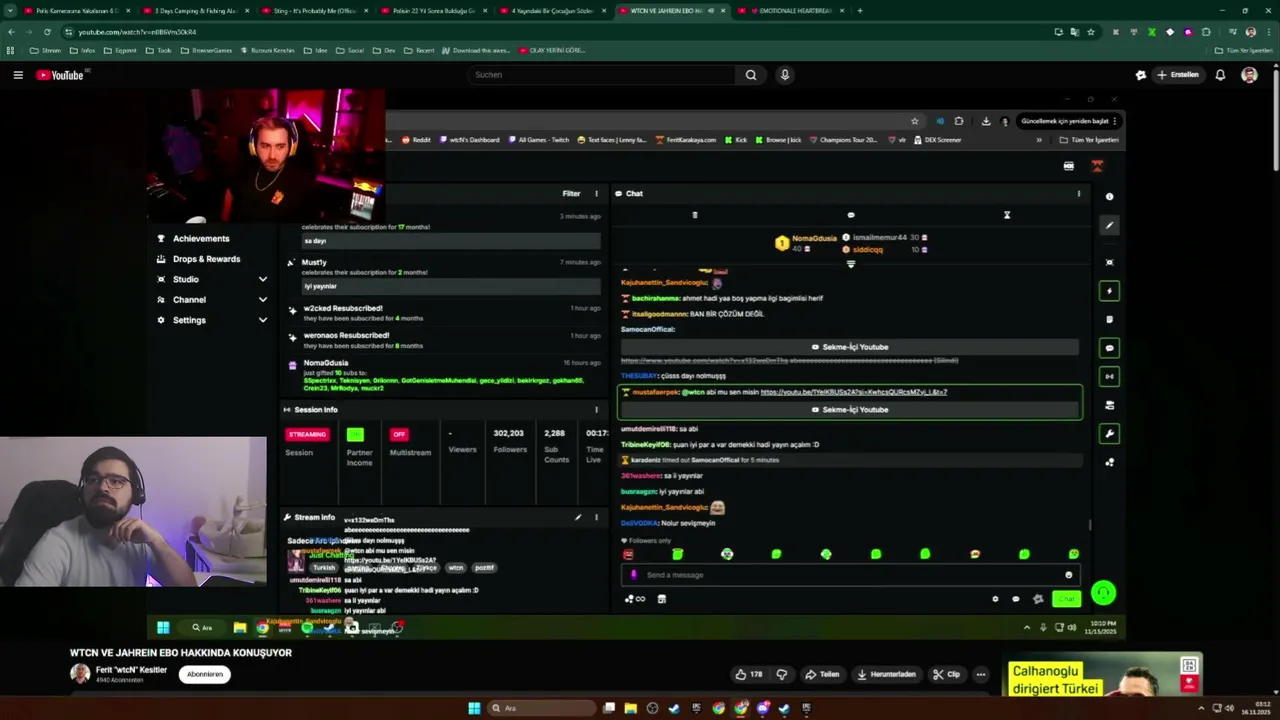Subscribe with the Abonnieren button

pyautogui.click(x=205, y=674)
